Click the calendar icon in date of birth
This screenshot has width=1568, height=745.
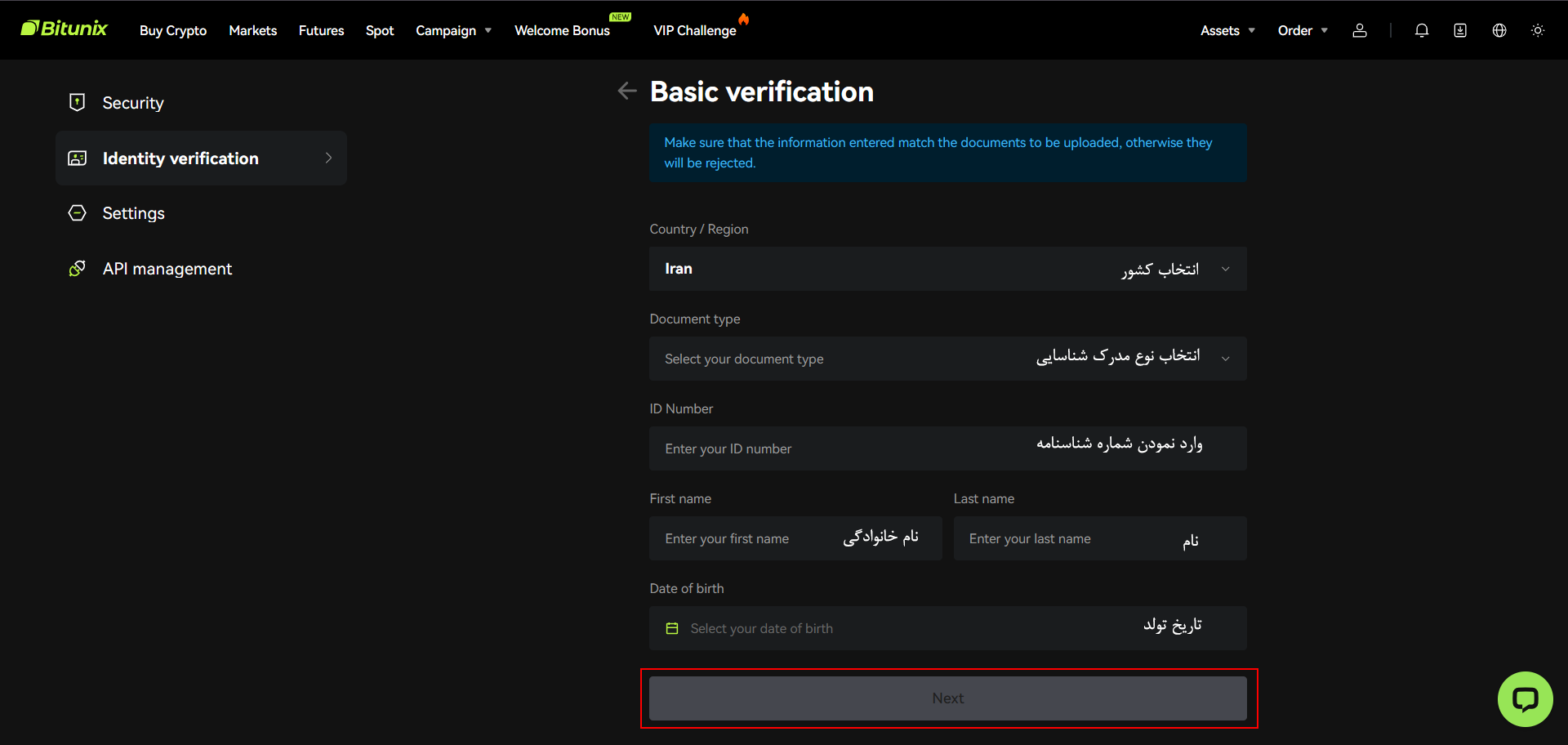(671, 628)
